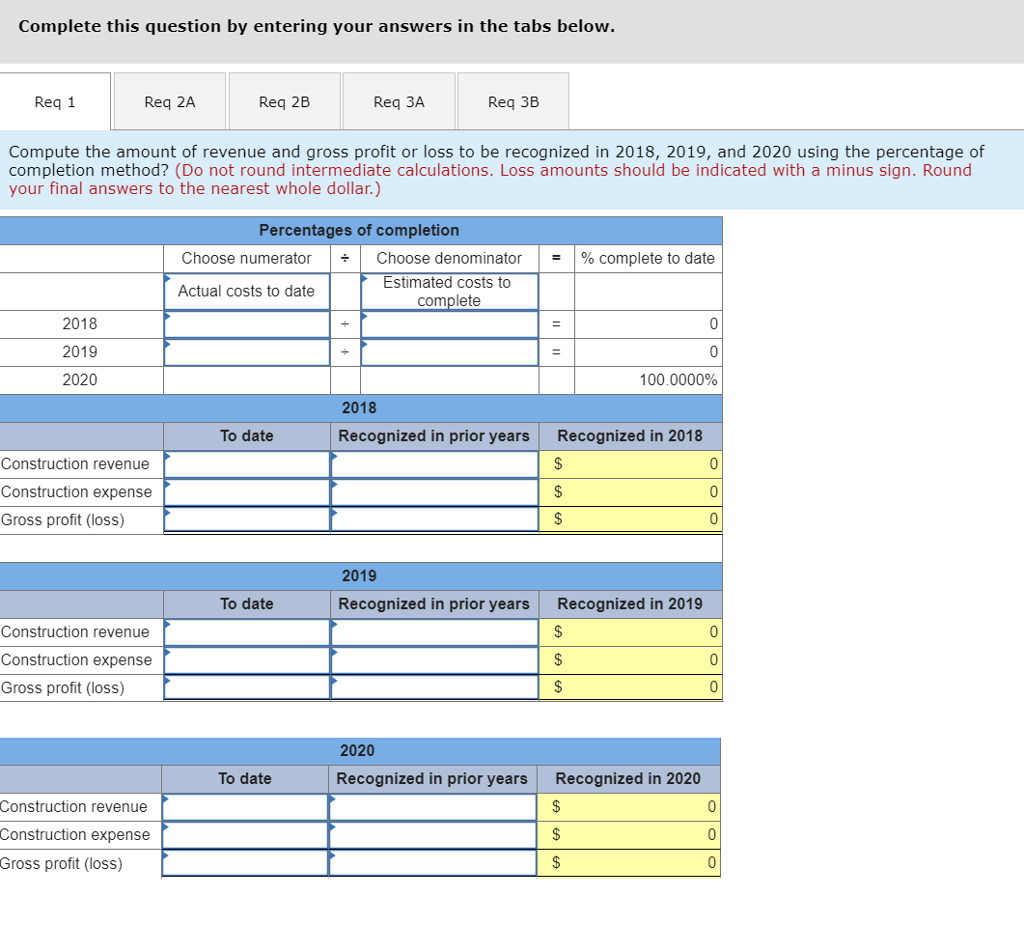Click 2019 Construction revenue To date cell
1024x925 pixels.
[x=247, y=632]
